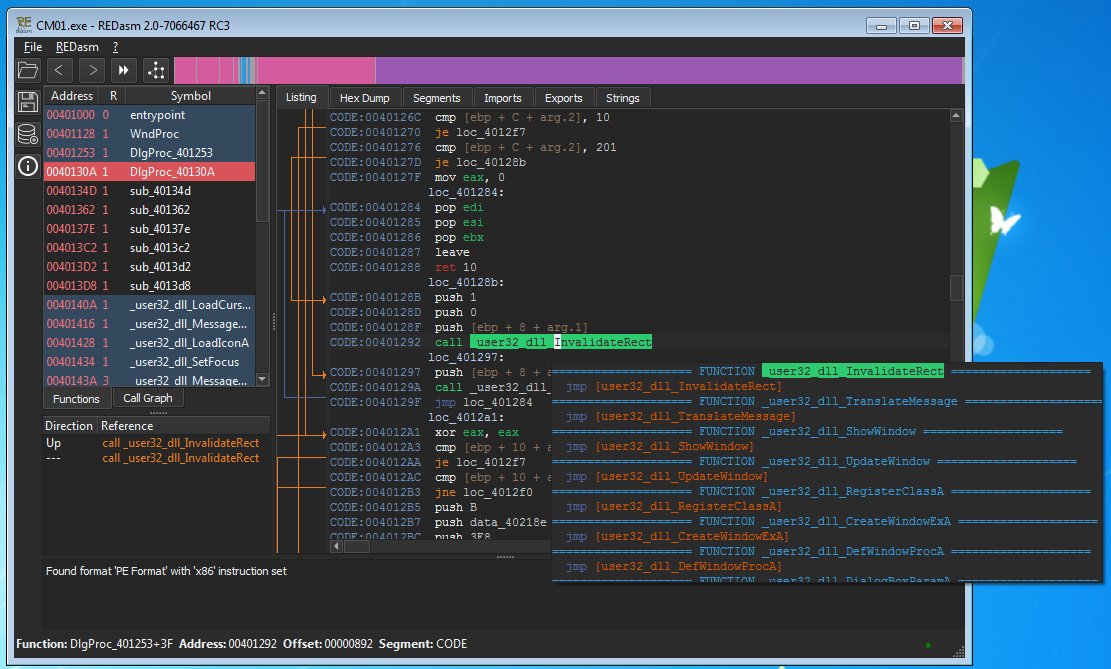
Task: Select the DlgProc_40130A function row
Action: pos(150,172)
